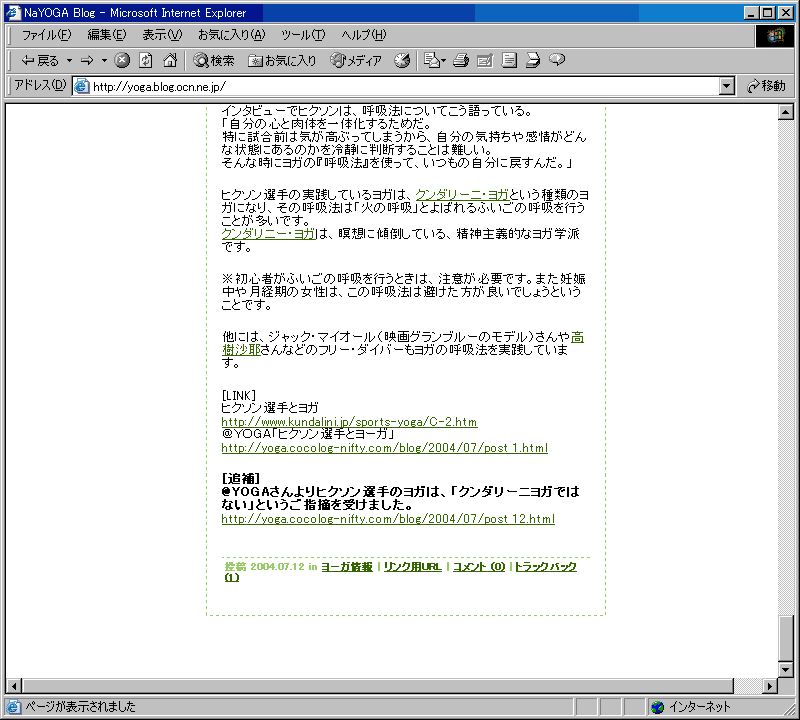The height and width of the screenshot is (720, 800).
Task: Open kundalini.jp sports-yoga C-2.htm link
Action: [x=349, y=422]
